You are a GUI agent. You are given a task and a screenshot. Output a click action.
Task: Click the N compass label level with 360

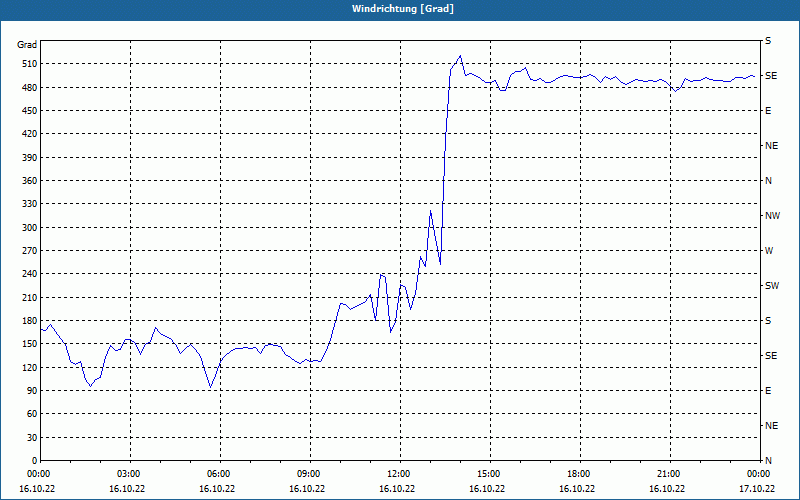click(768, 181)
